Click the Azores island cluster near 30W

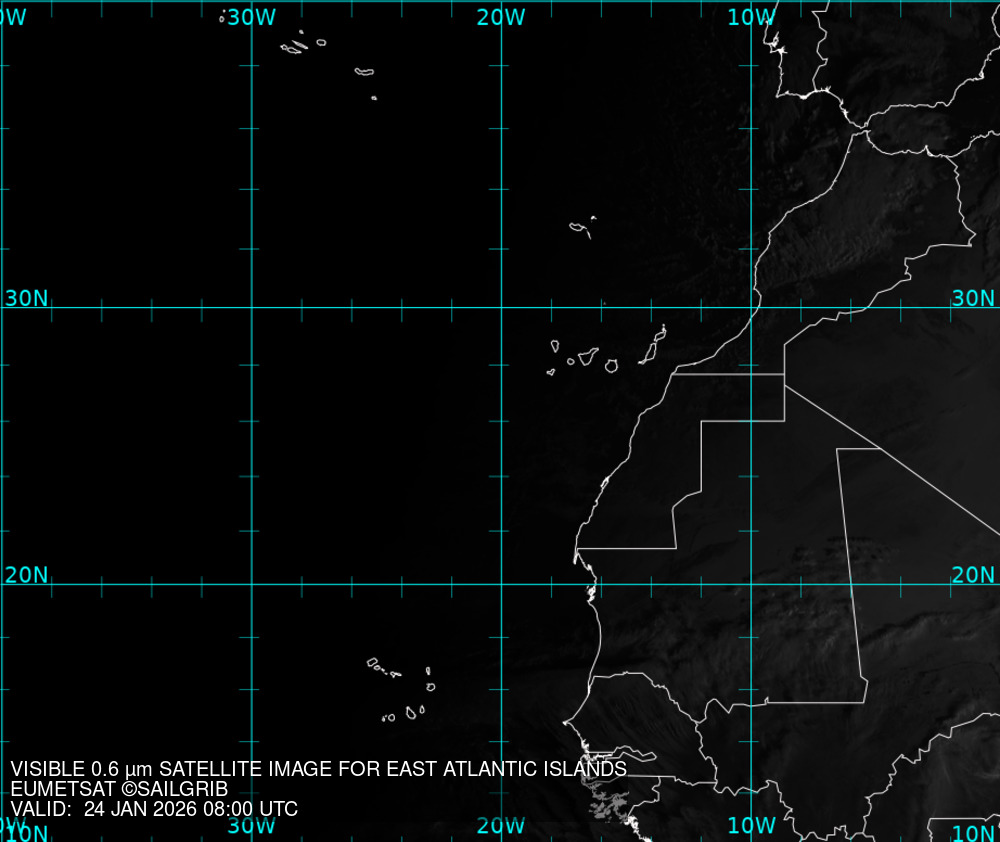(x=293, y=47)
